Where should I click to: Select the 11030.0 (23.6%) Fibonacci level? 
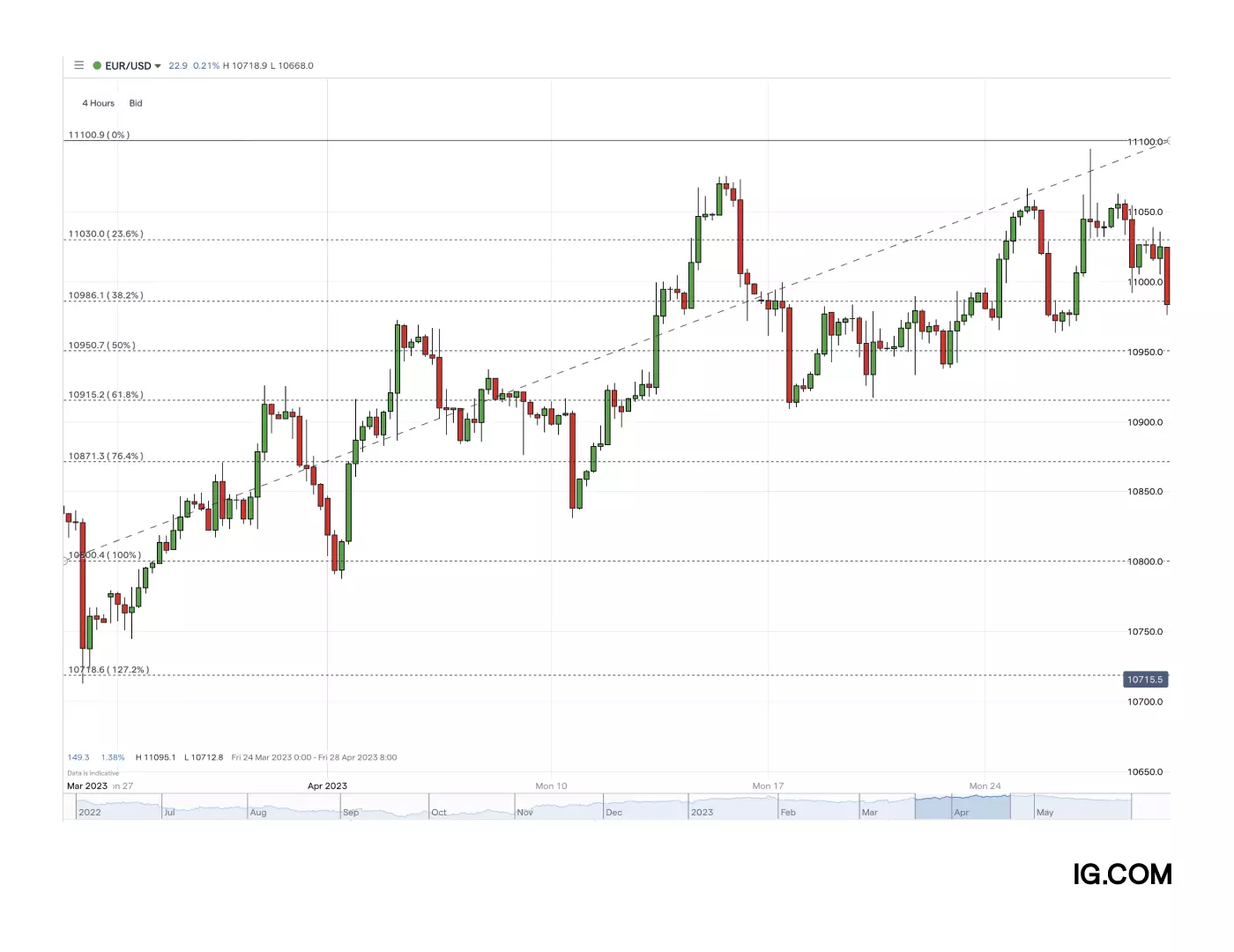[106, 234]
